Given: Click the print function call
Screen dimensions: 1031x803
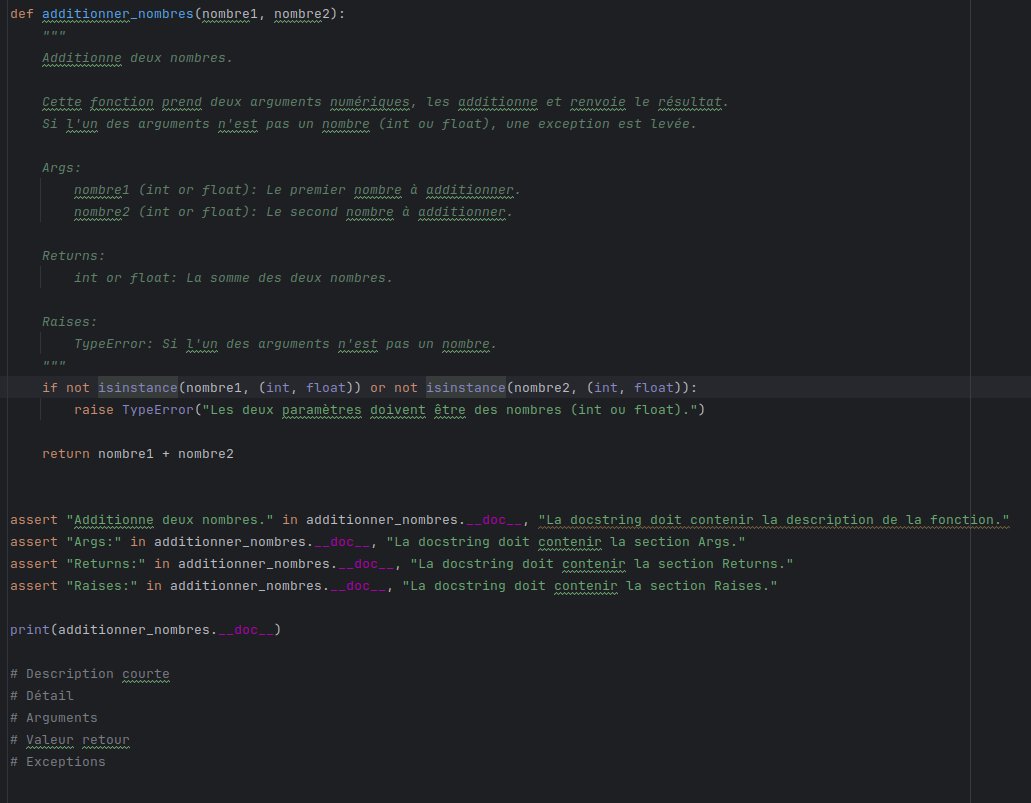Looking at the screenshot, I should 30,629.
